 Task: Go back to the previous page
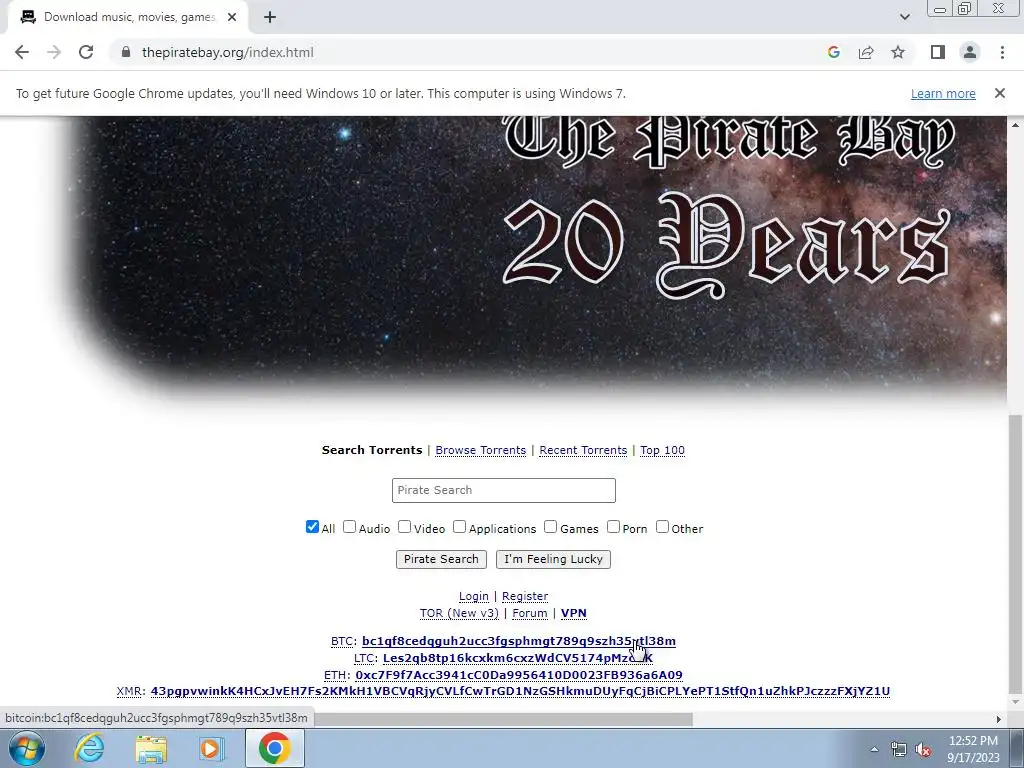point(22,52)
